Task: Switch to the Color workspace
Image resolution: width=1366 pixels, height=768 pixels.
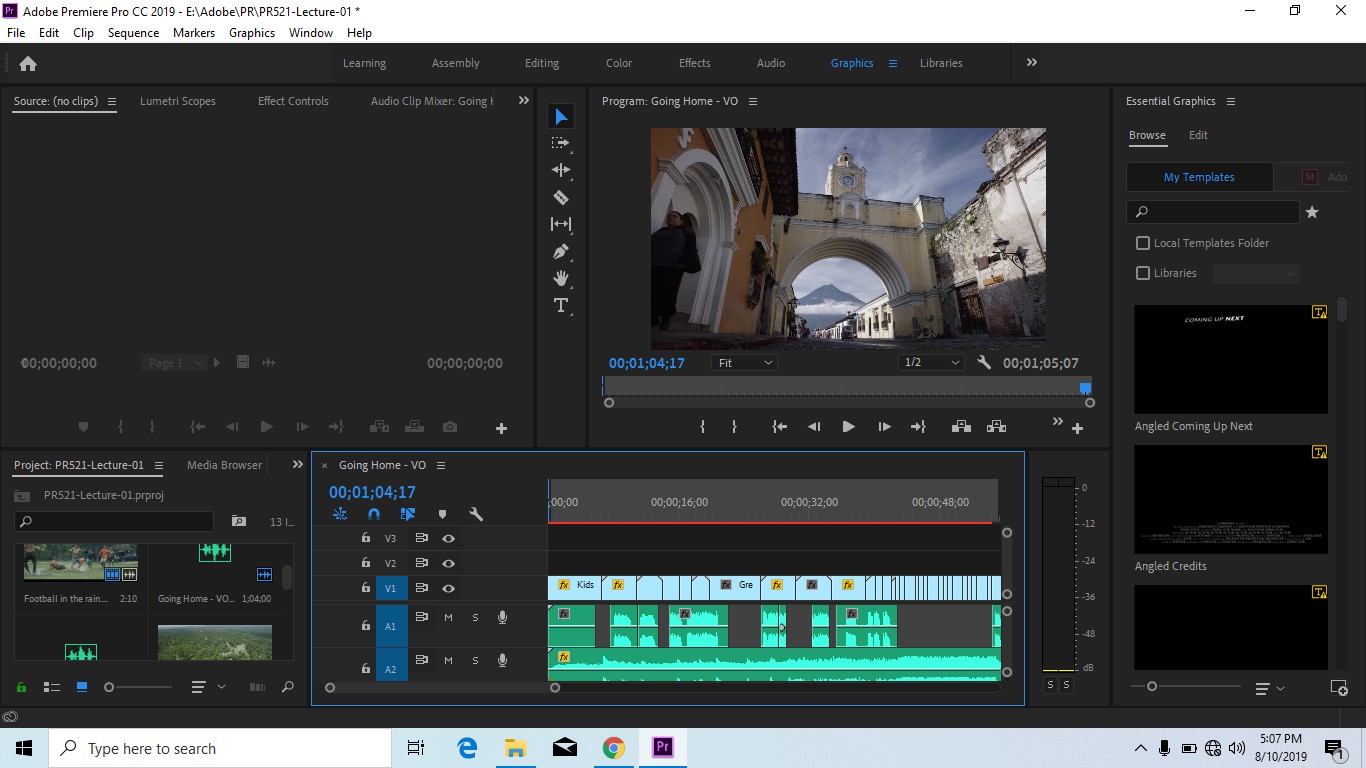Action: (x=619, y=63)
